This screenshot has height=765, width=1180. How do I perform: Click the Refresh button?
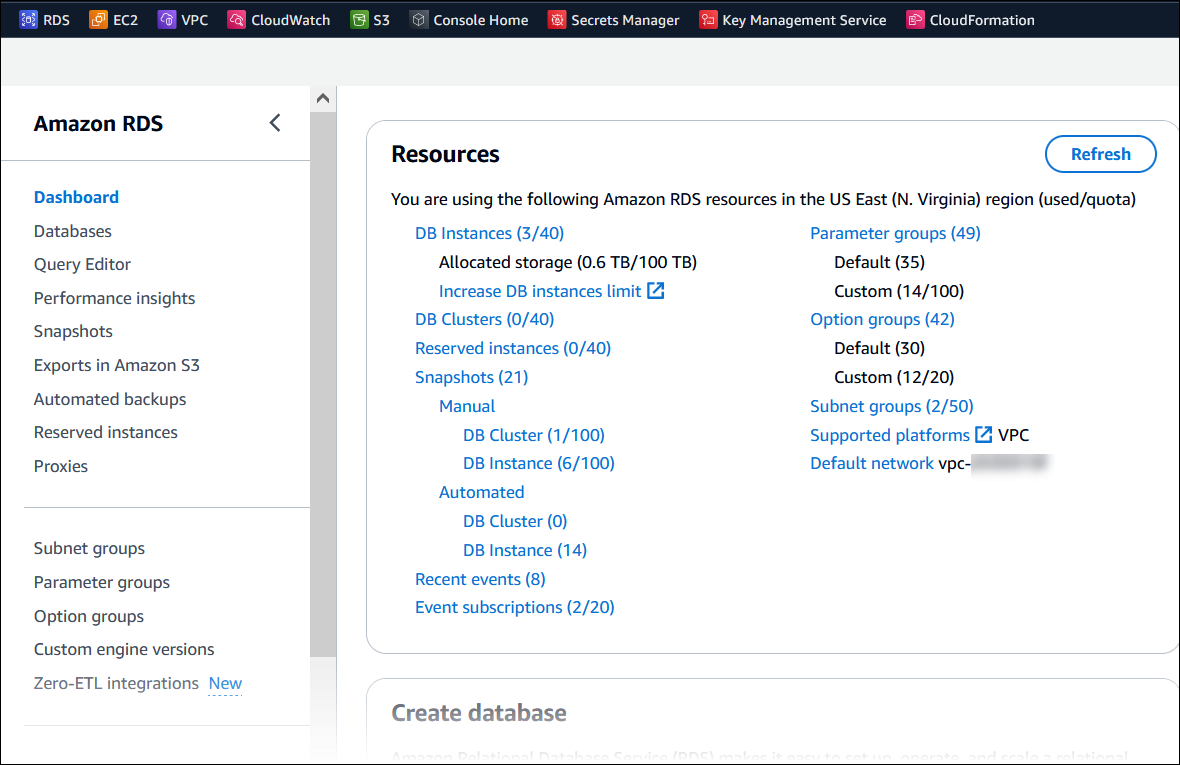1100,154
